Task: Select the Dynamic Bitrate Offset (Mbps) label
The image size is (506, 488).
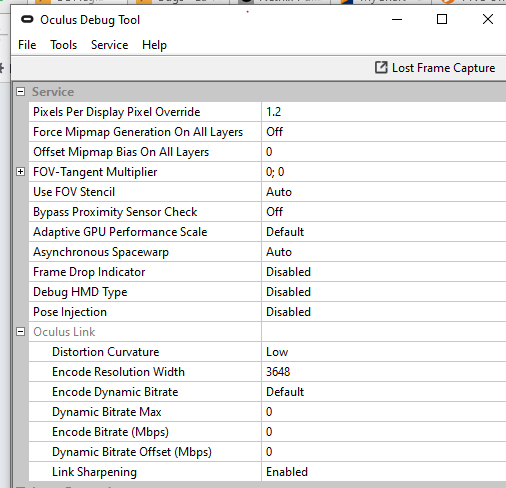Action: point(132,452)
